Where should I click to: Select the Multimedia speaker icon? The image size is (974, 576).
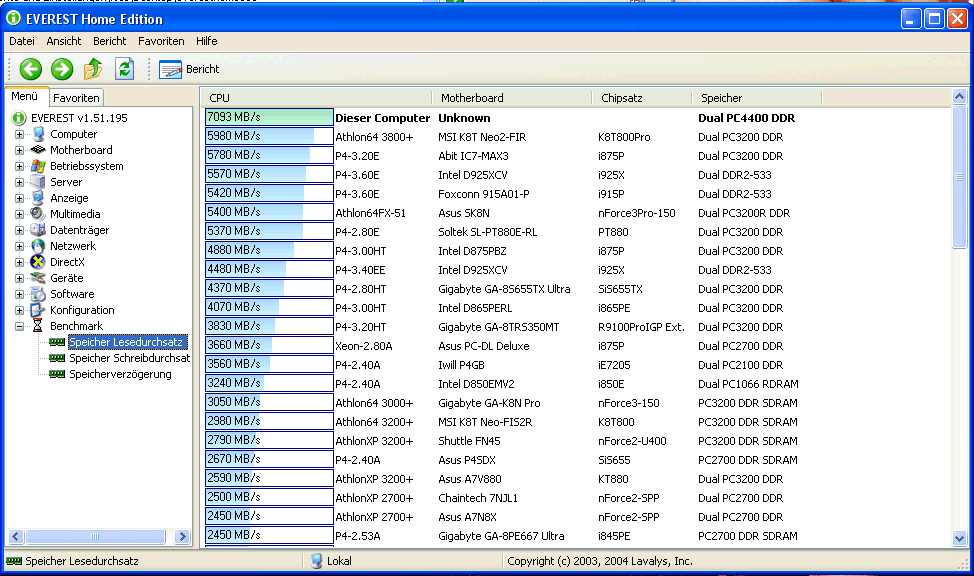pos(39,214)
